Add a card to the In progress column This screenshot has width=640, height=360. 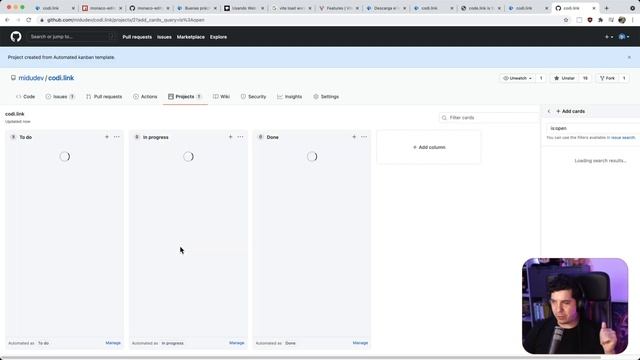click(231, 137)
